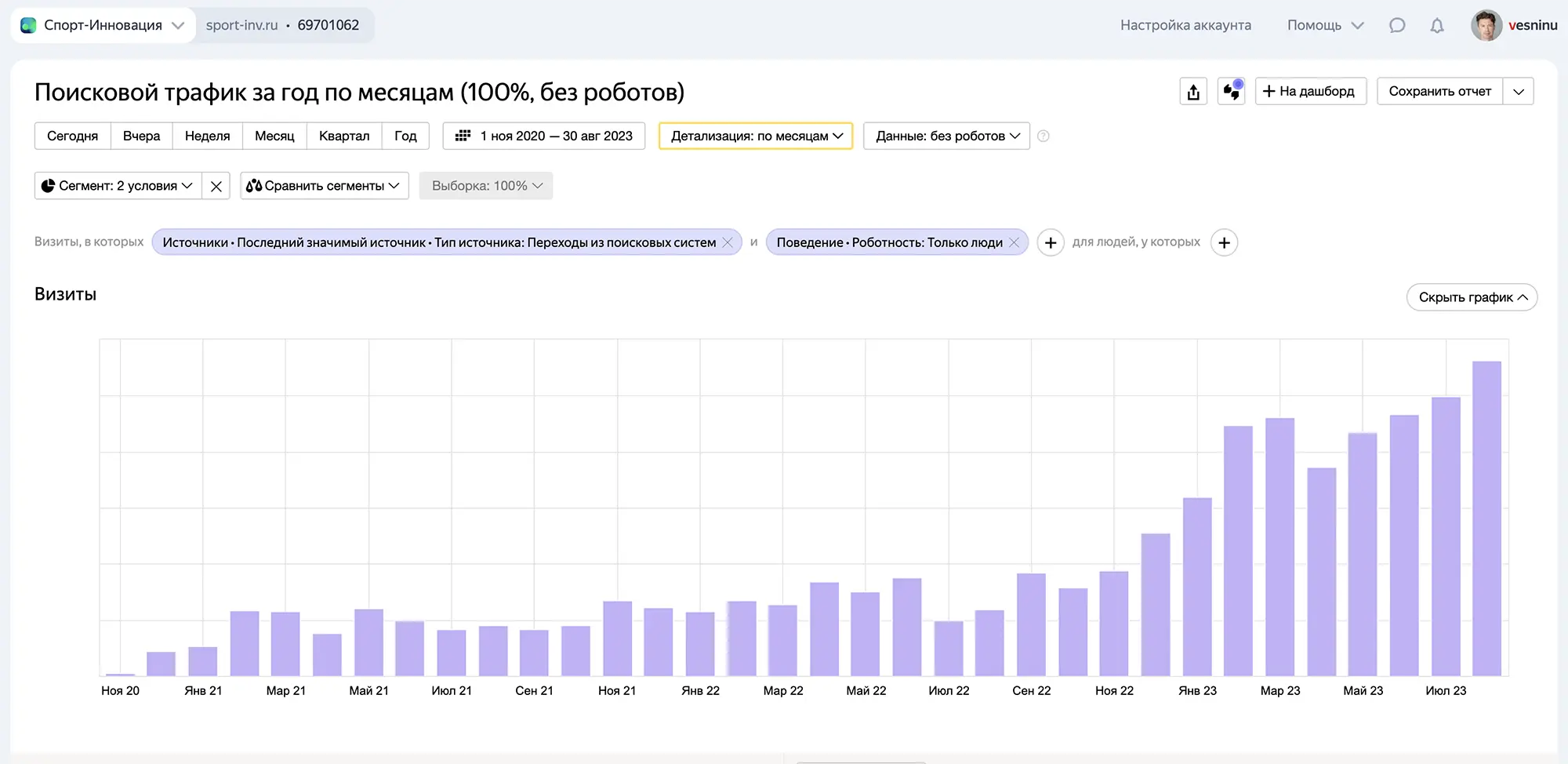Click the segment pie-chart icon
The image size is (1568, 764).
(49, 185)
